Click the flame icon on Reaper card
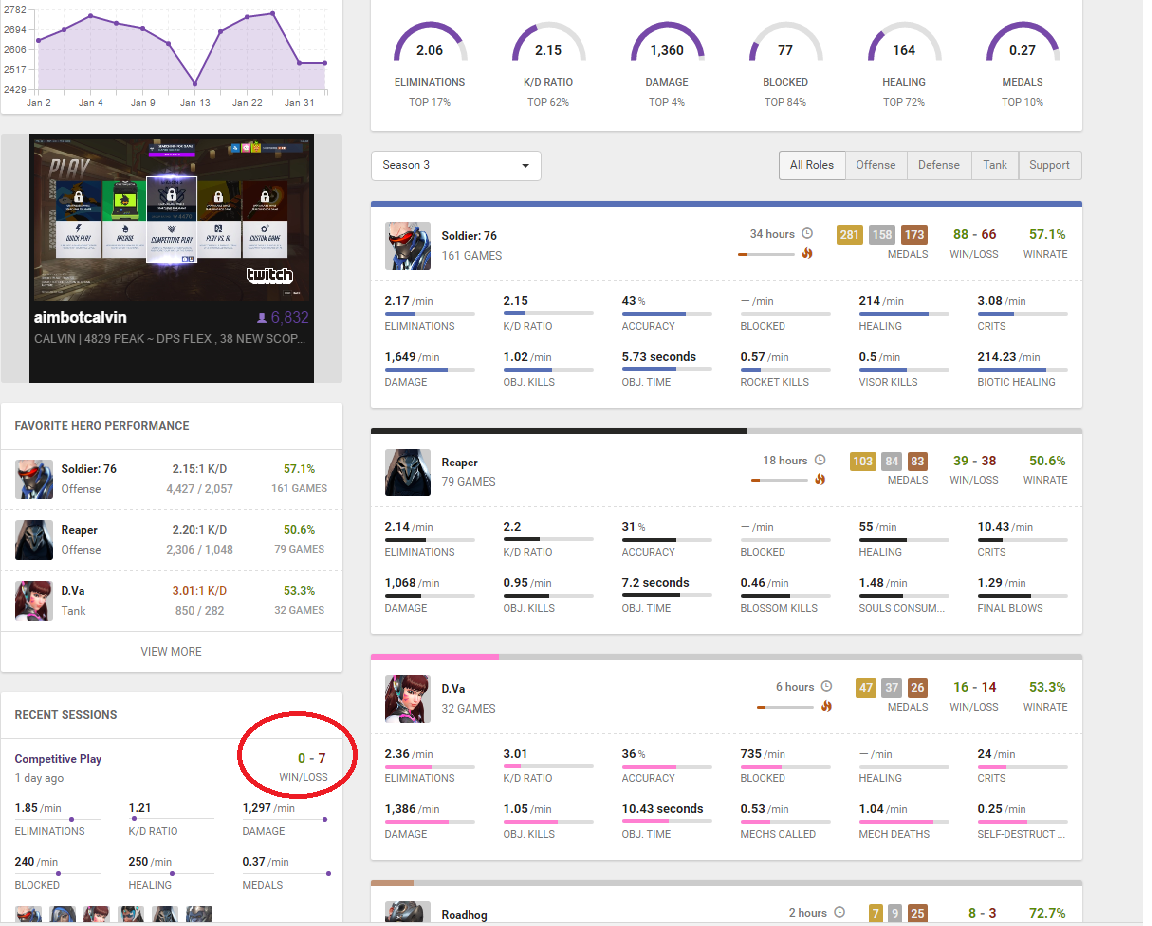1152x926 pixels. pyautogui.click(x=821, y=480)
